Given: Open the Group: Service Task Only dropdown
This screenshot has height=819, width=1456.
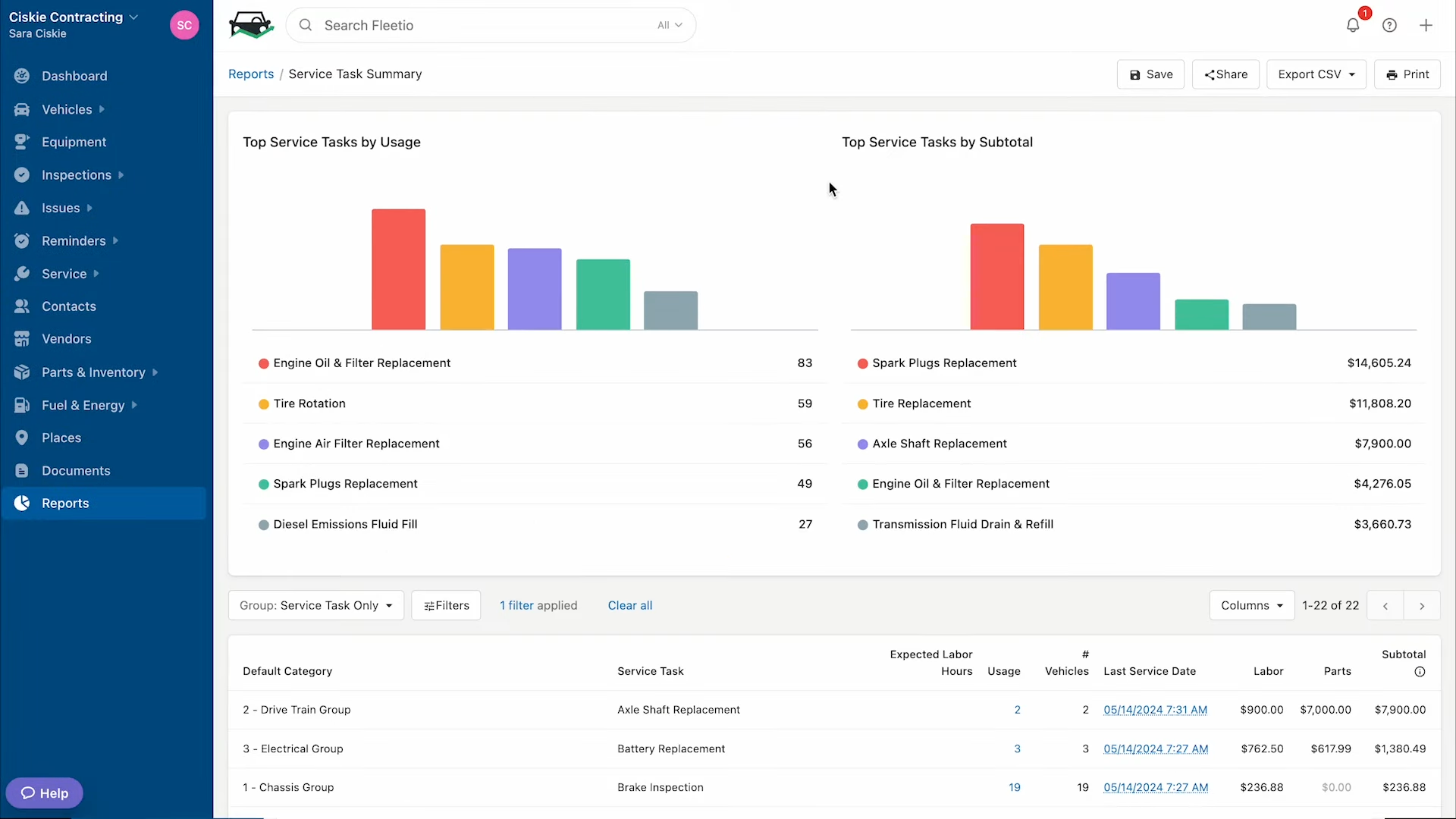Looking at the screenshot, I should (316, 605).
